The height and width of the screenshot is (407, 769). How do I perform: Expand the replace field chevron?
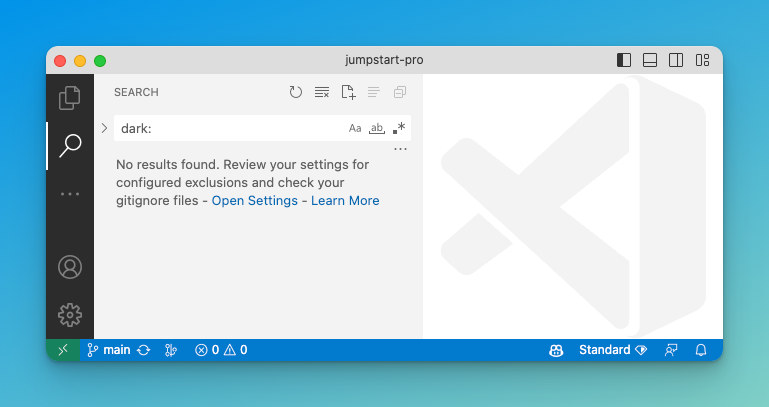[x=104, y=128]
